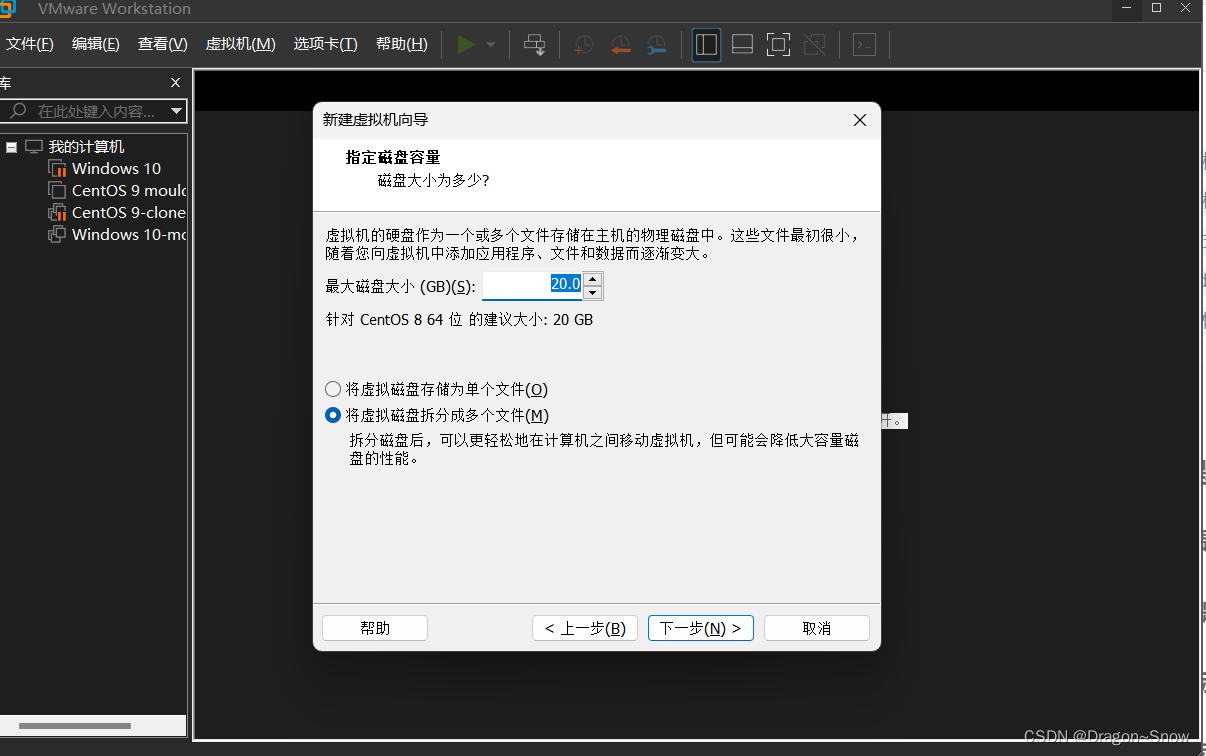Toggle the thumbnail bar view icon

click(x=742, y=44)
